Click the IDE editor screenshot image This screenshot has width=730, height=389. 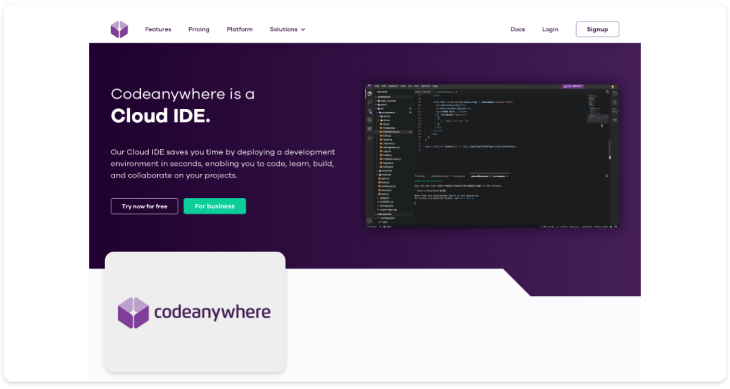492,156
